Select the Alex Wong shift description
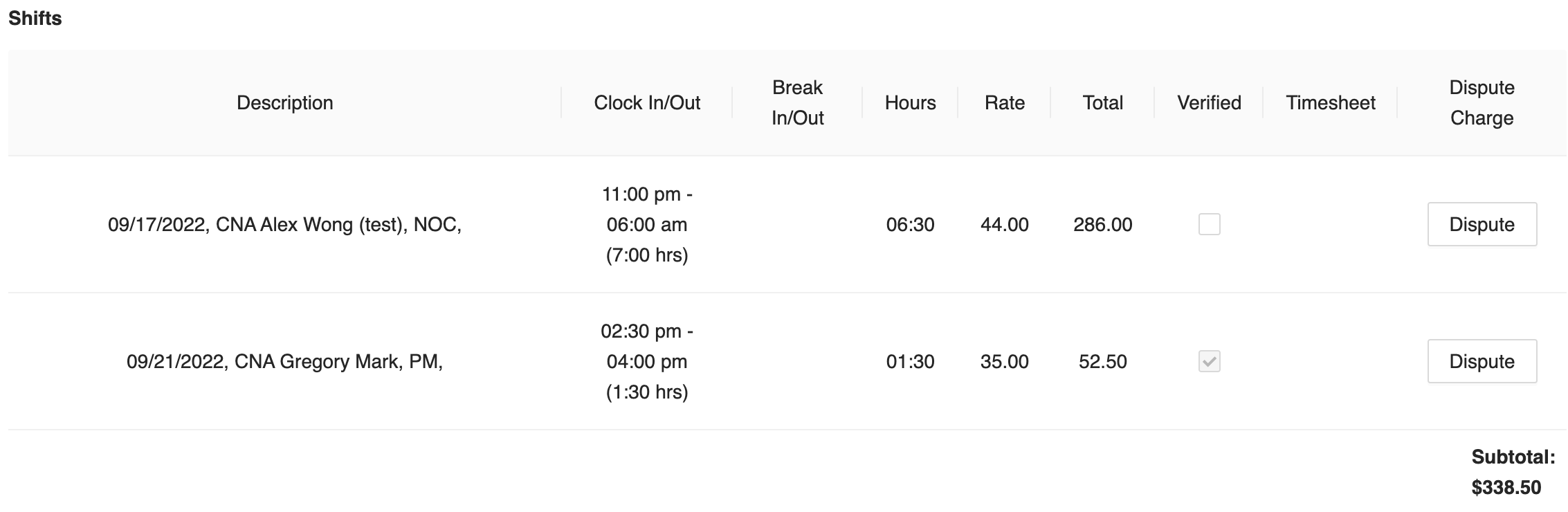 coord(284,224)
